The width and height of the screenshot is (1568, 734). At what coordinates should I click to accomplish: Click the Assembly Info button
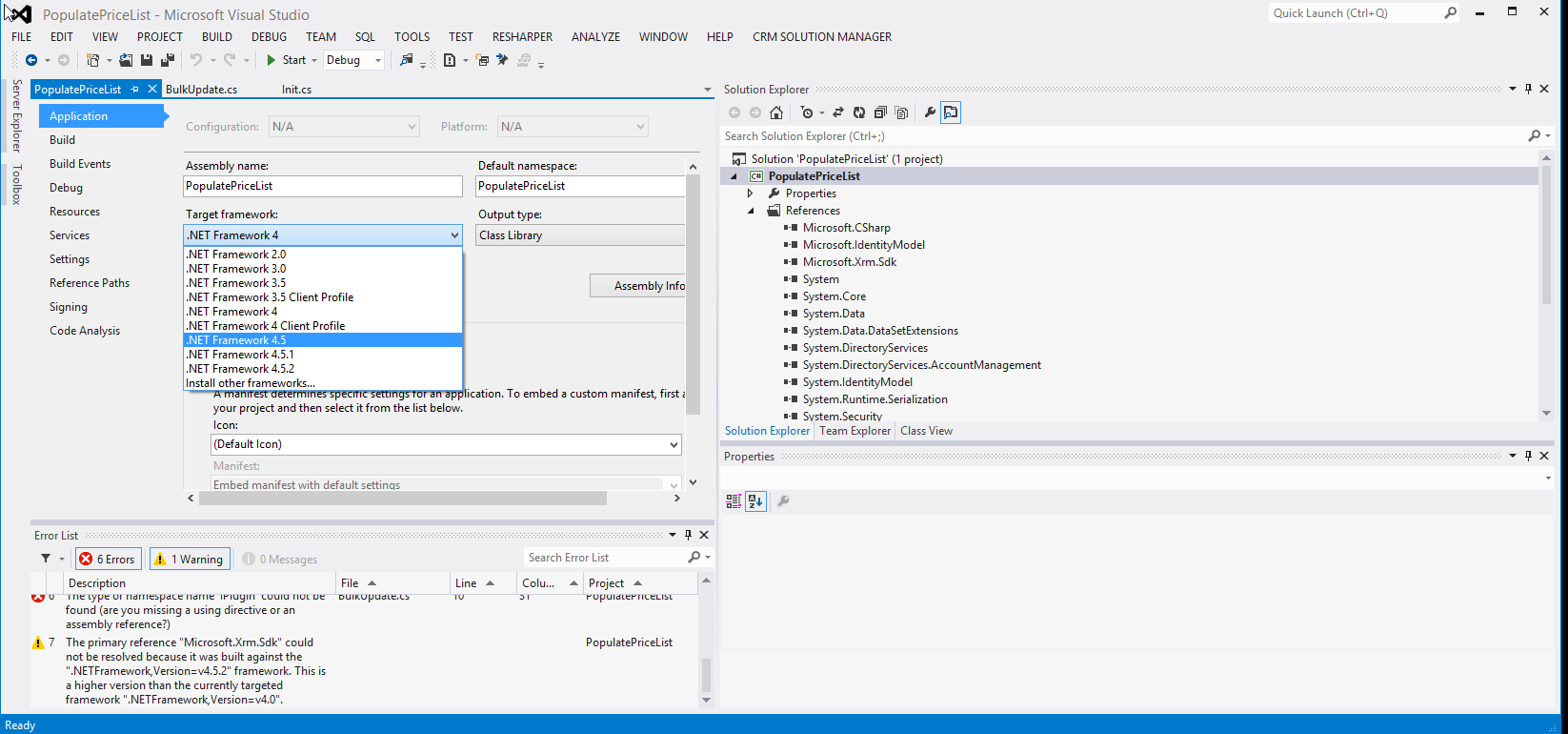pyautogui.click(x=637, y=286)
